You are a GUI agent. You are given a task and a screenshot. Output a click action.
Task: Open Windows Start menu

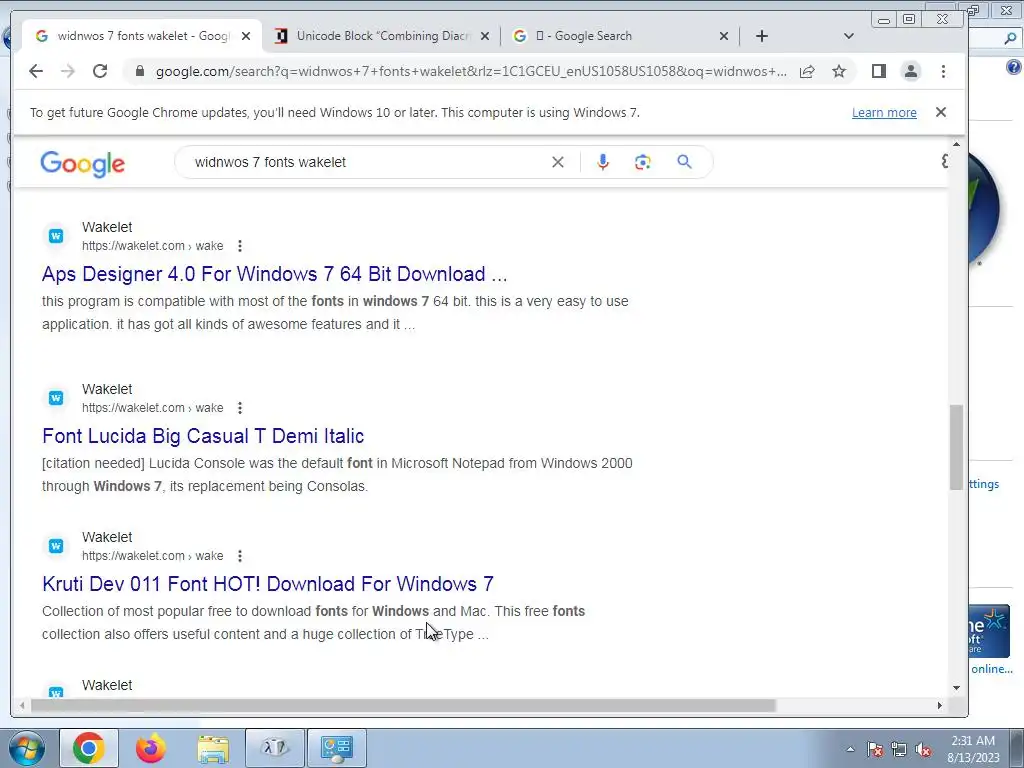click(x=26, y=748)
